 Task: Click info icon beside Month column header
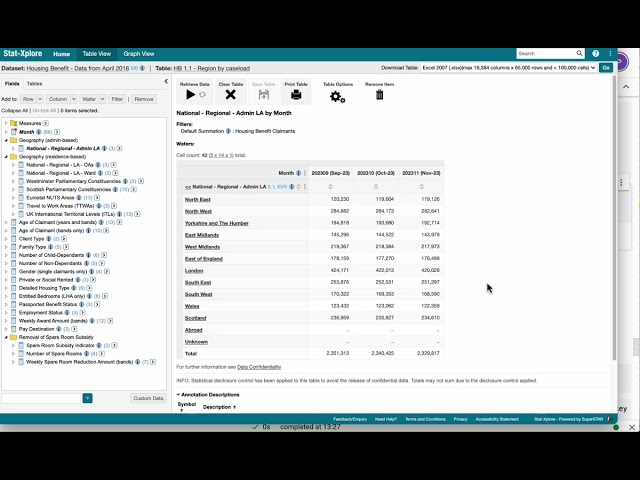pyautogui.click(x=298, y=173)
